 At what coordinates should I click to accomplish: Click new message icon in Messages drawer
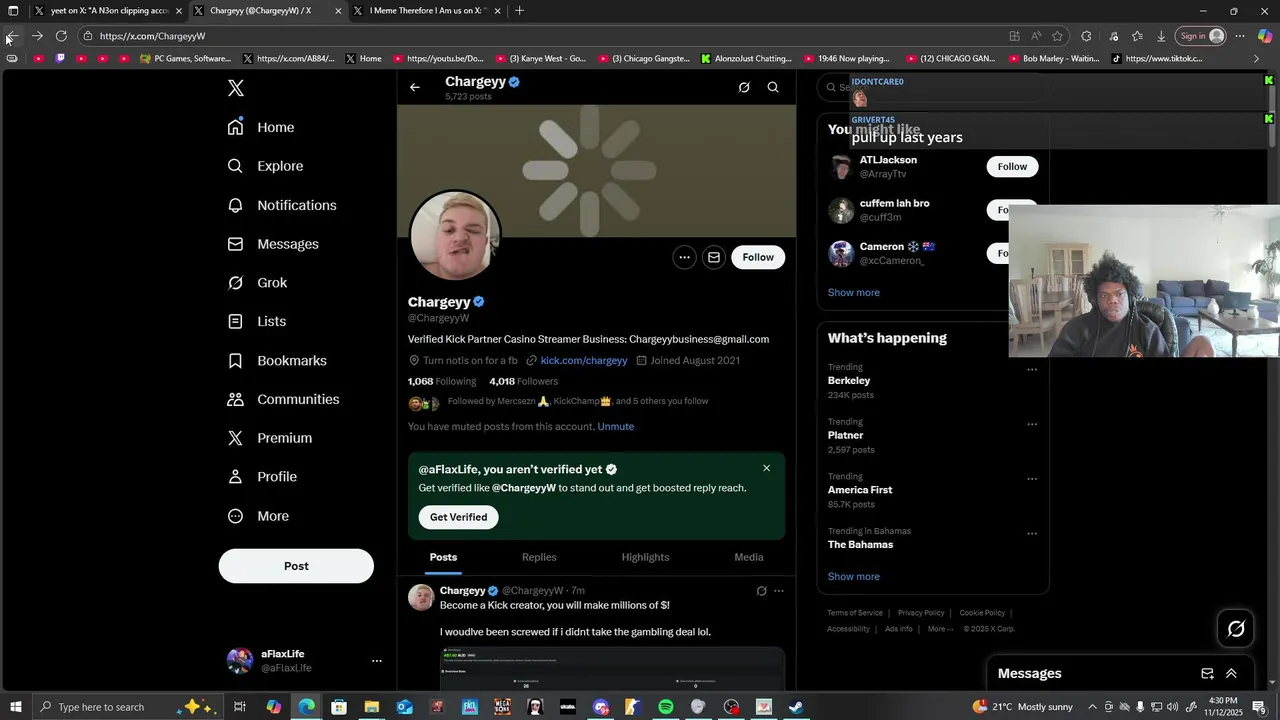coord(1207,674)
